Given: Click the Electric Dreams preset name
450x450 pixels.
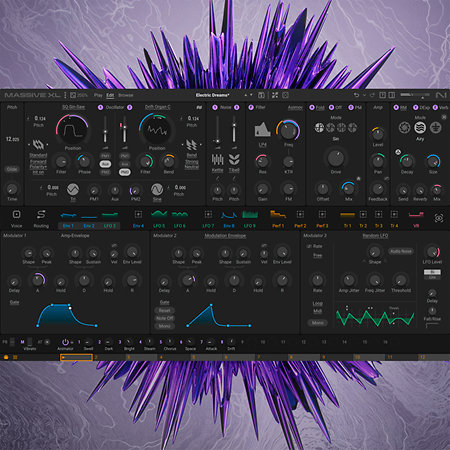Looking at the screenshot, I should [x=213, y=95].
